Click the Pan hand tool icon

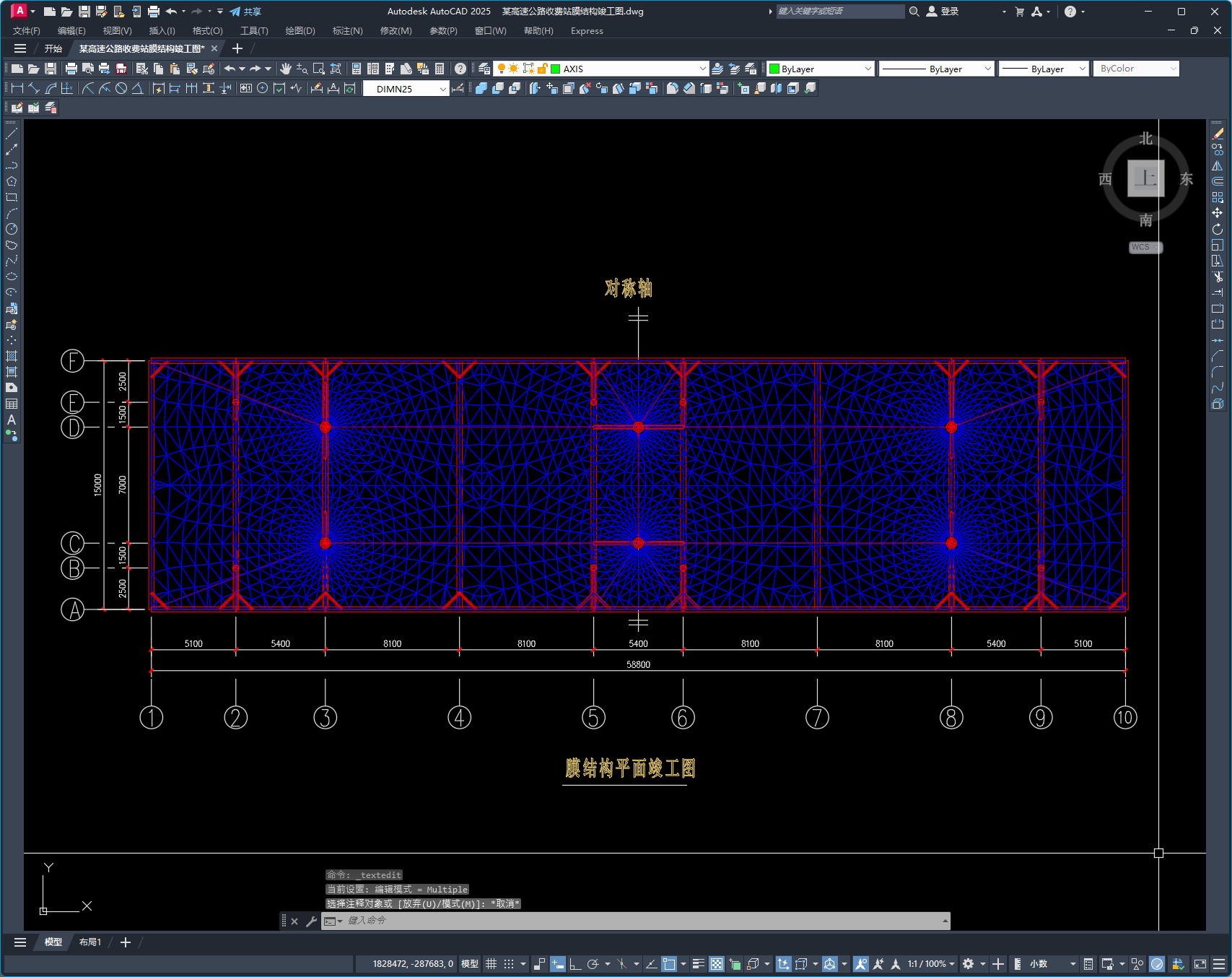pos(286,69)
